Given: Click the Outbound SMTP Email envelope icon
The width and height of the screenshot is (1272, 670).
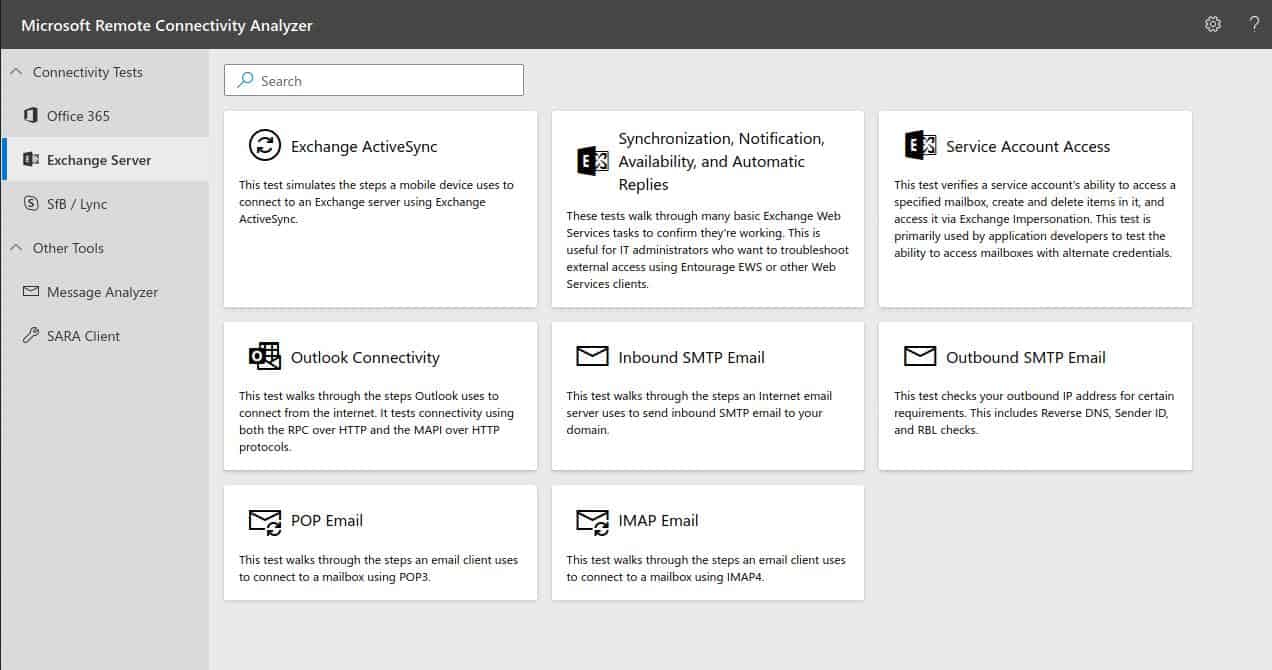Looking at the screenshot, I should pos(920,356).
